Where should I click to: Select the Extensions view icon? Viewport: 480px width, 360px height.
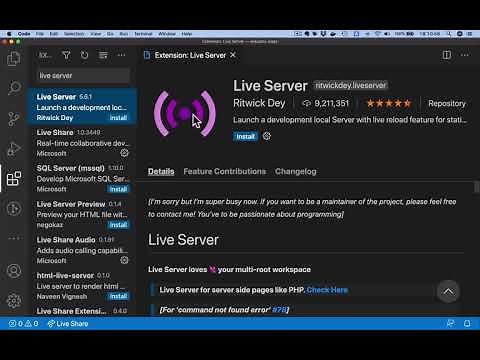coord(14,179)
